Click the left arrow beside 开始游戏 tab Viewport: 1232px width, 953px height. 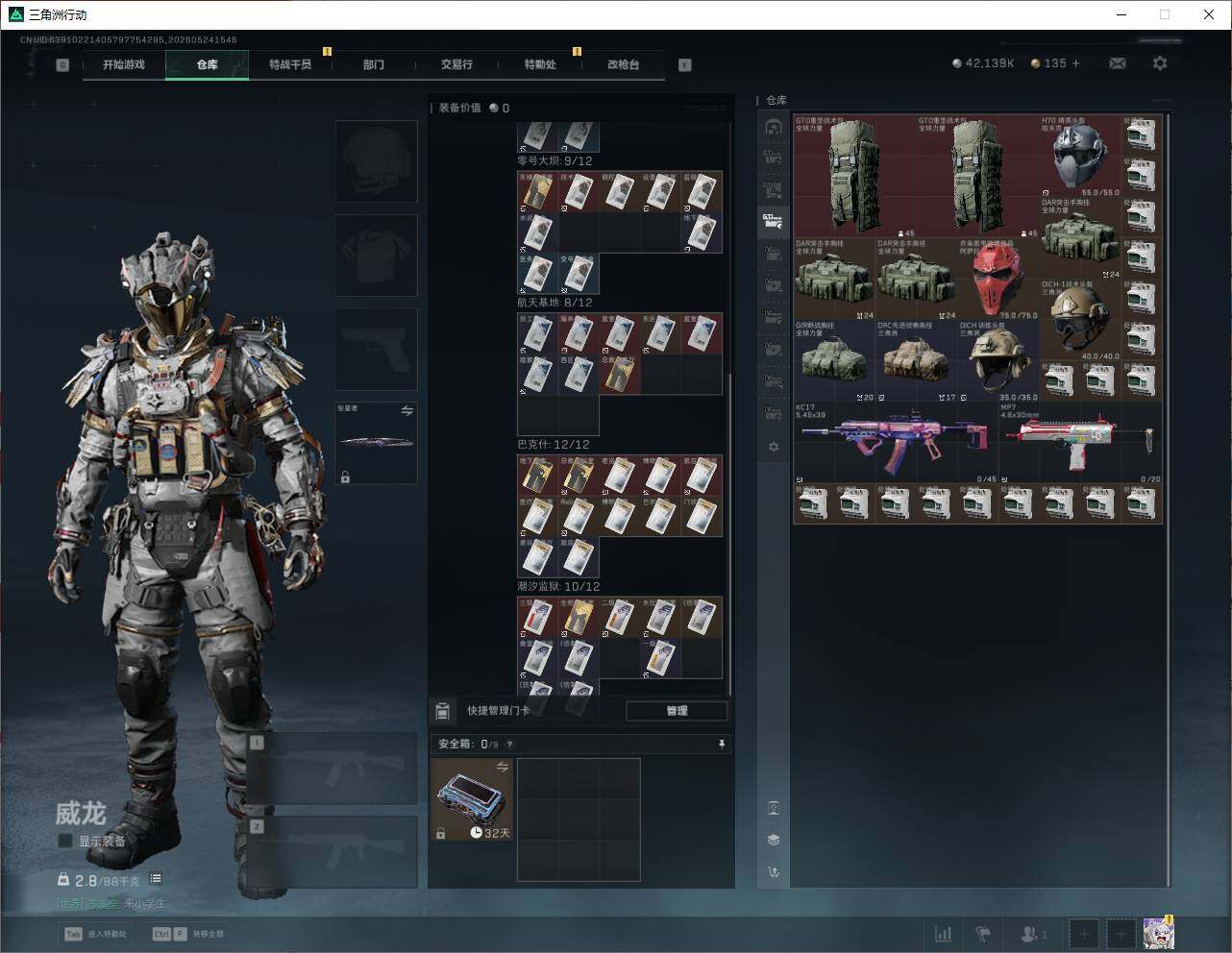click(x=62, y=65)
